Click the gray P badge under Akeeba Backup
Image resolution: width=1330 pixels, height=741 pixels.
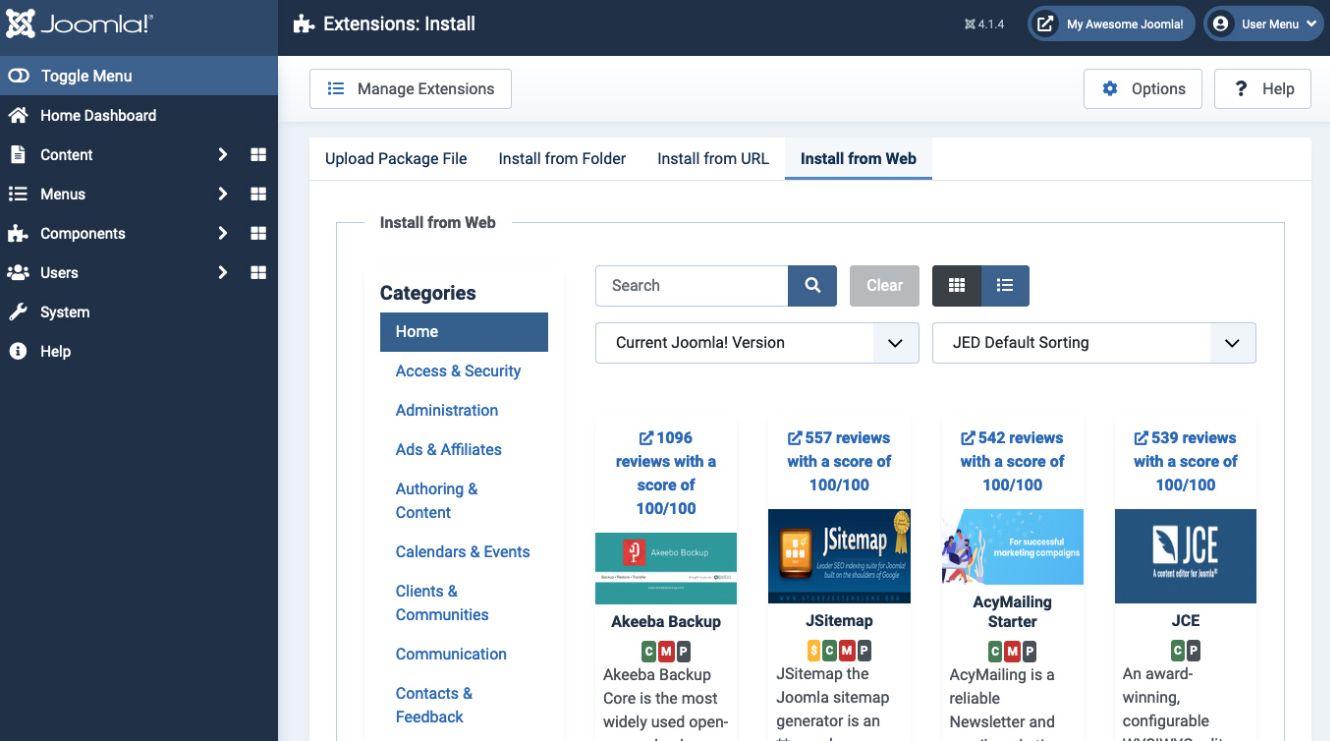pos(683,652)
